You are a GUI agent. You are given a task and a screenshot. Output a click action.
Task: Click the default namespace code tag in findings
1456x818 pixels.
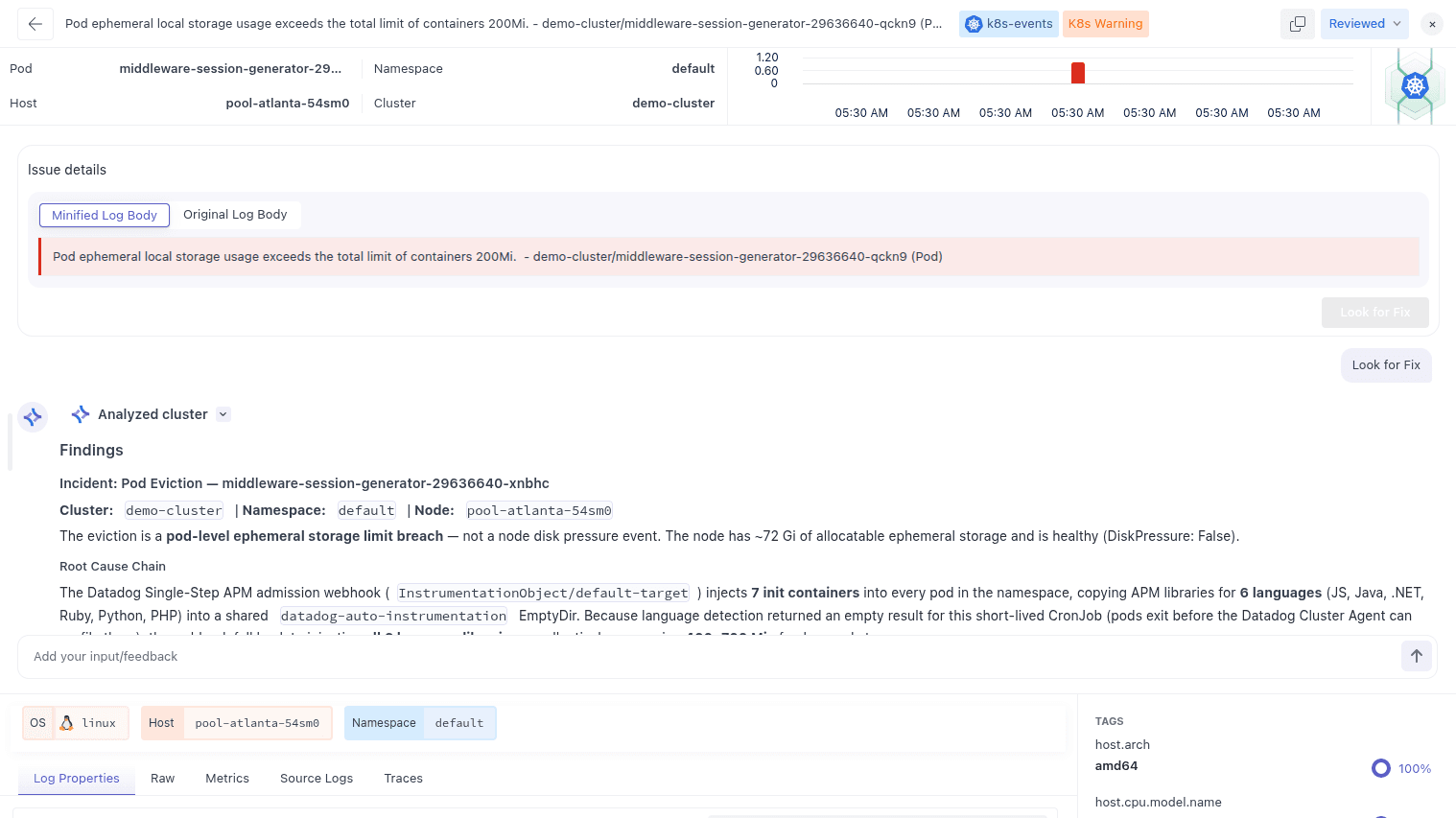(366, 511)
